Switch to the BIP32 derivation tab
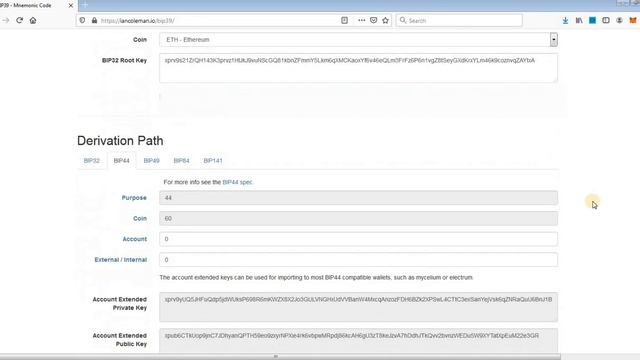This screenshot has width=640, height=360. pyautogui.click(x=91, y=160)
